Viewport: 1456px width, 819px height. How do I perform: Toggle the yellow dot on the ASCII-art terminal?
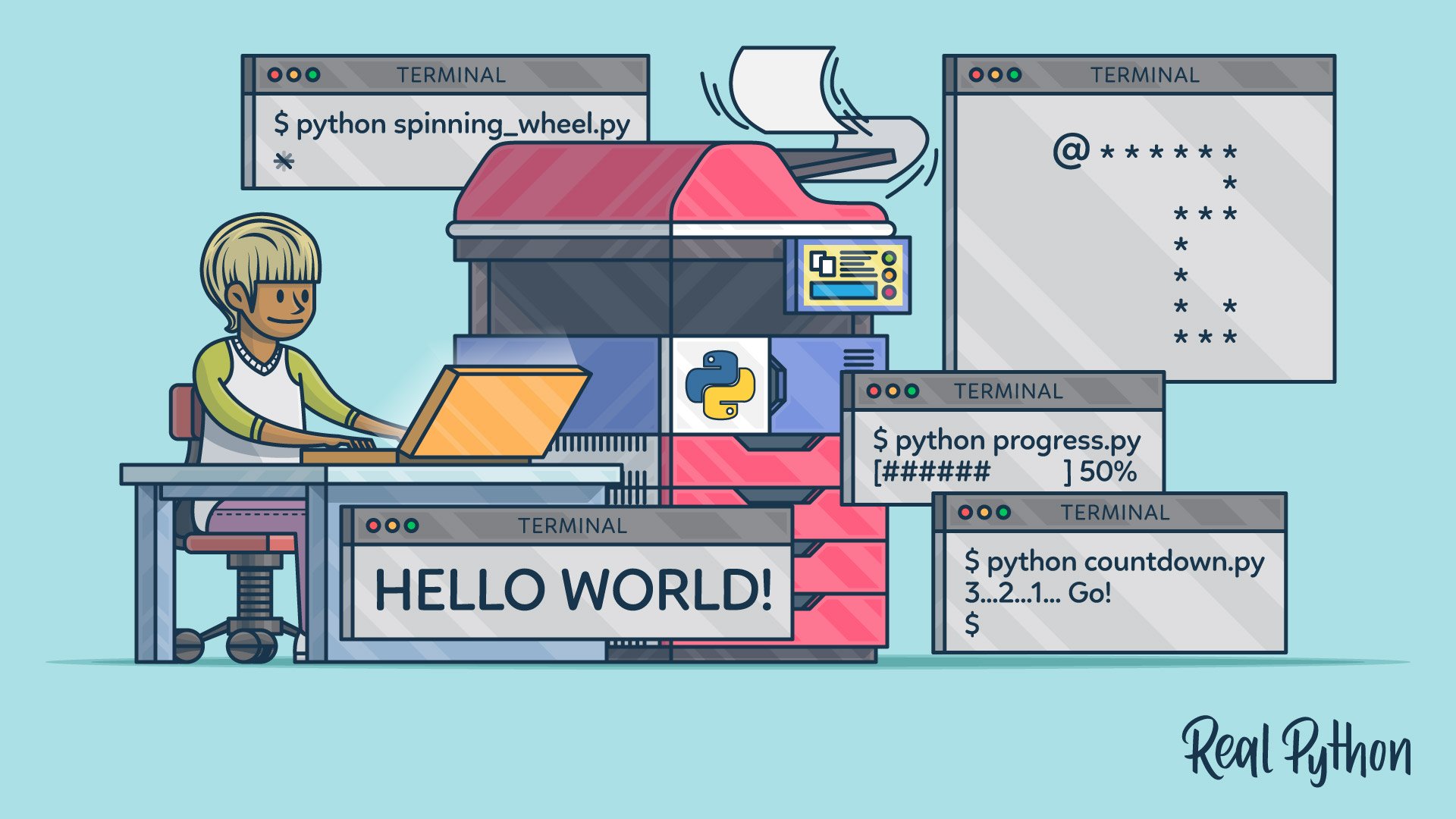[x=995, y=75]
